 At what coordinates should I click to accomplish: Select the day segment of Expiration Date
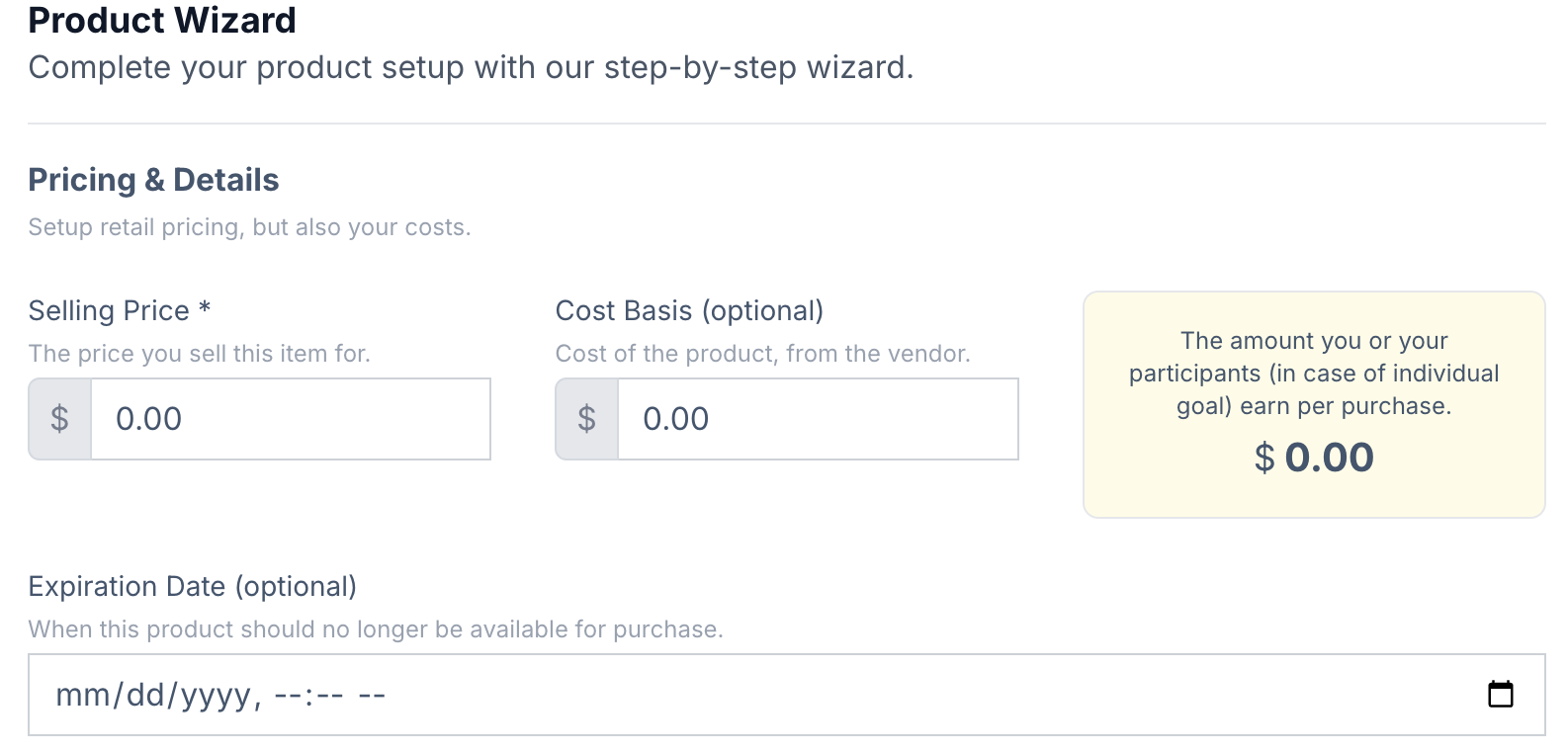pyautogui.click(x=145, y=696)
